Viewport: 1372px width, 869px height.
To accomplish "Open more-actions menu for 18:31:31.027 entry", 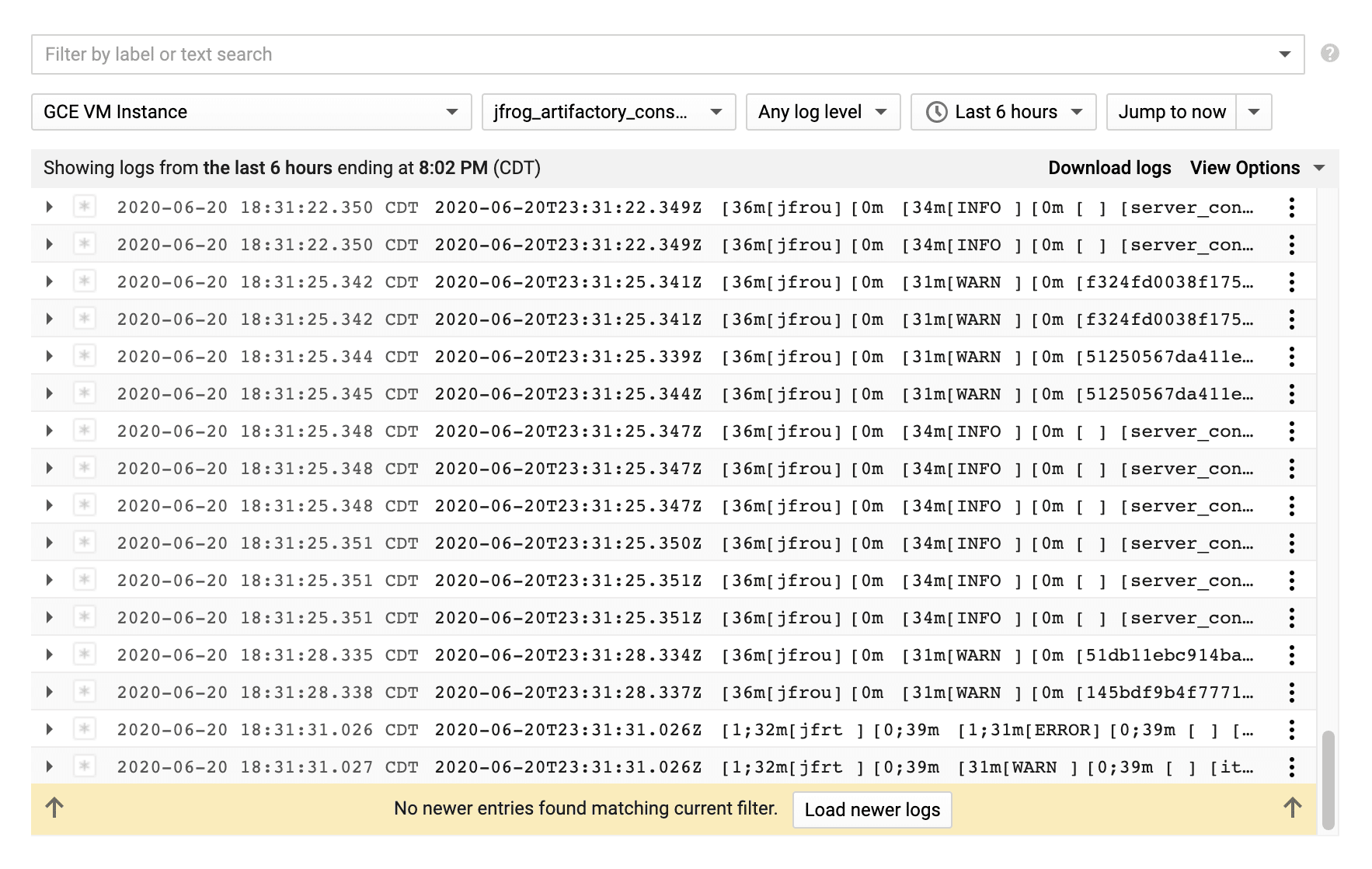I will point(1291,767).
